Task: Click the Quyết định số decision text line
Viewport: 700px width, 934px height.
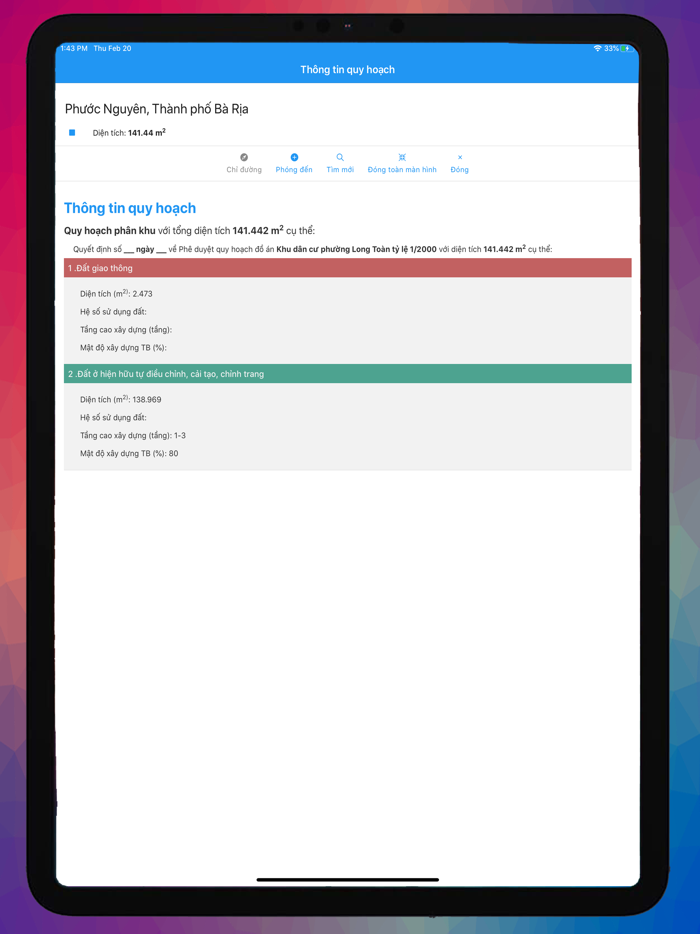Action: point(313,249)
